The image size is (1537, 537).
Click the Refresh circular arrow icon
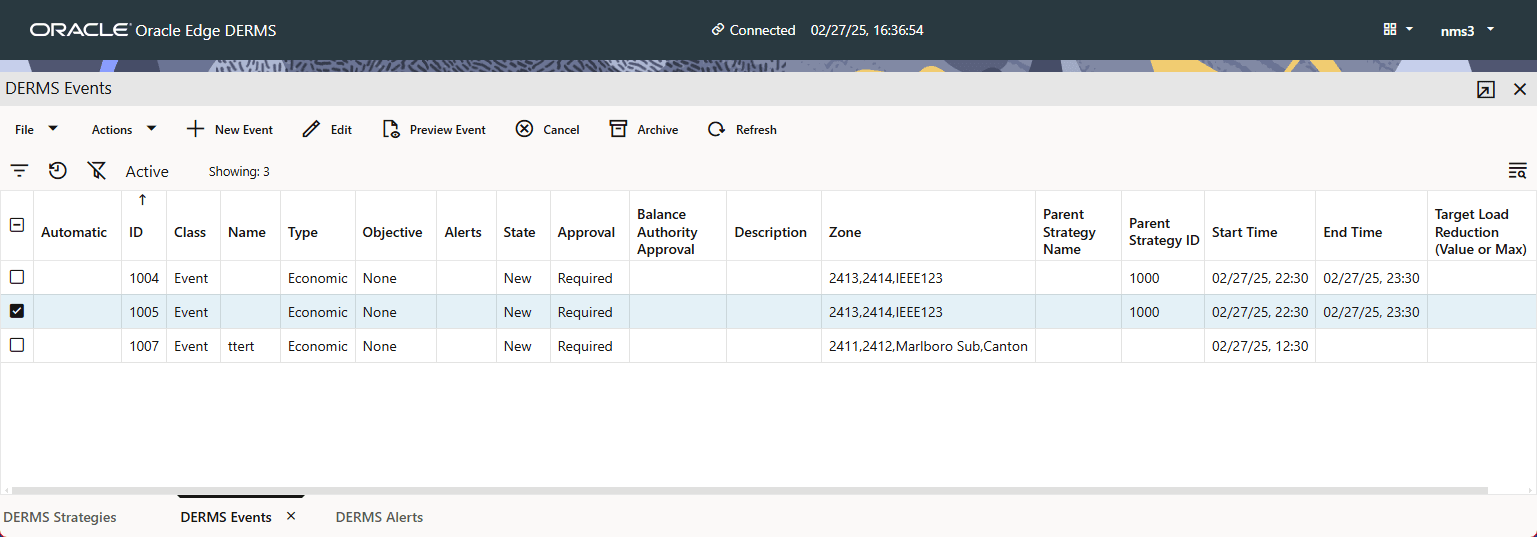pyautogui.click(x=716, y=129)
